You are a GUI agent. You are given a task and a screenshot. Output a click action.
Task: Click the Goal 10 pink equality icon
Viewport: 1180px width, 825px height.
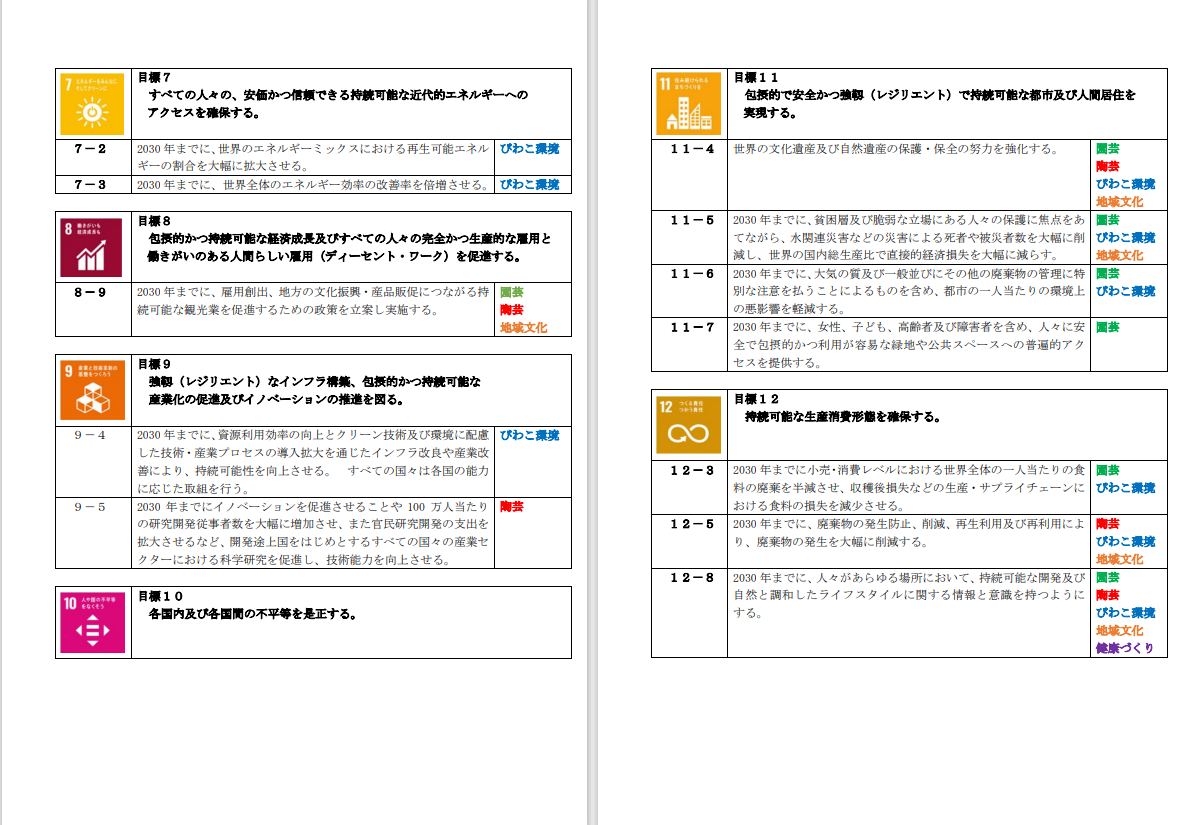click(x=92, y=622)
